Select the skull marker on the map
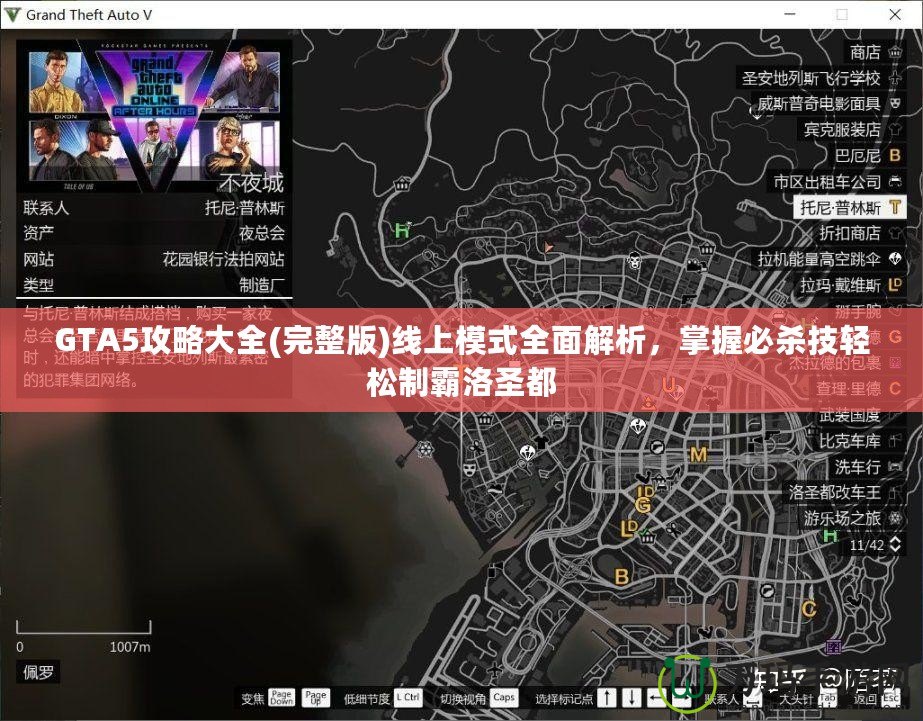The height and width of the screenshot is (721, 923). pos(634,260)
